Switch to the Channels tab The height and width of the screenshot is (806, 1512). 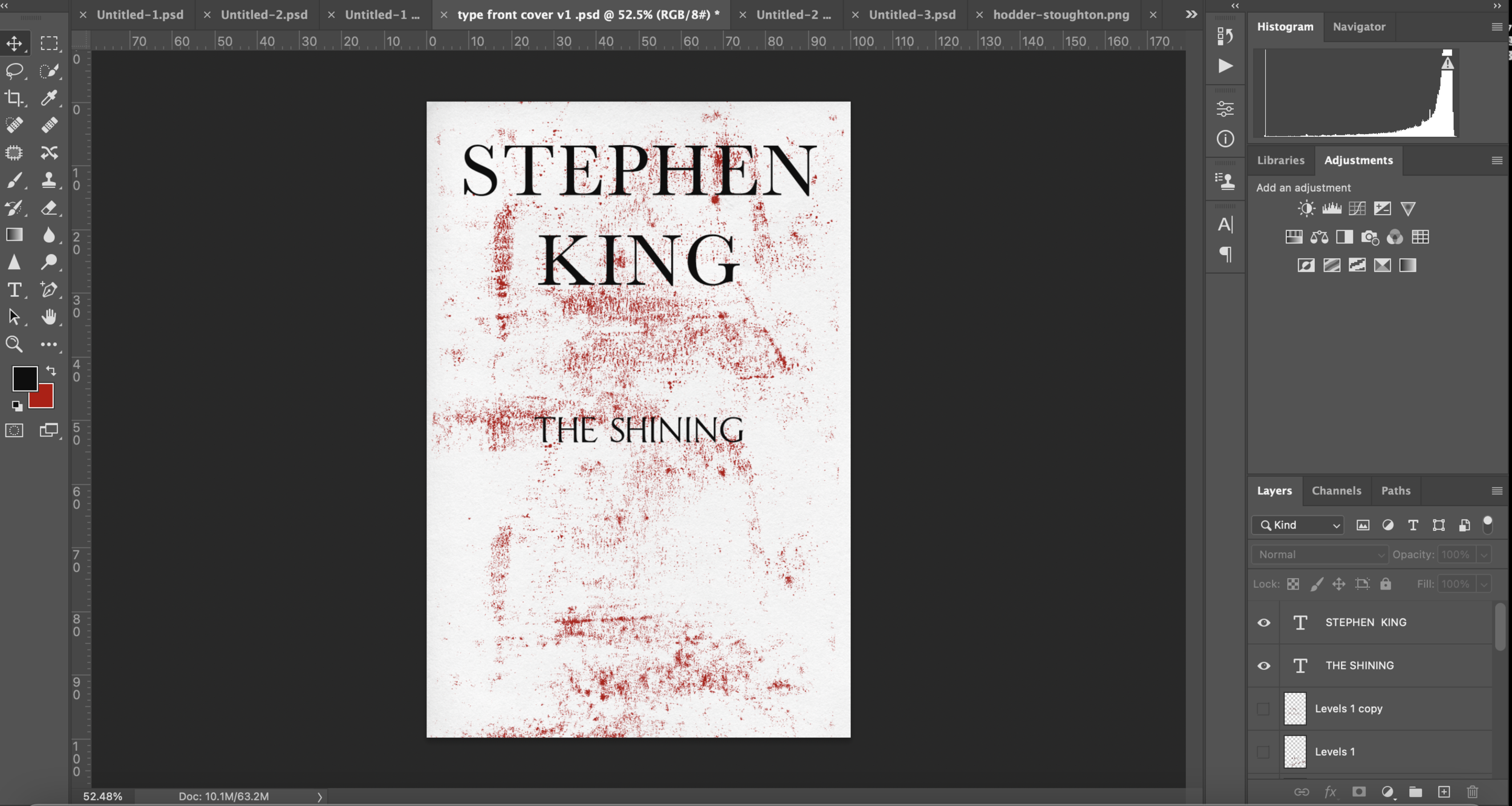coord(1336,490)
